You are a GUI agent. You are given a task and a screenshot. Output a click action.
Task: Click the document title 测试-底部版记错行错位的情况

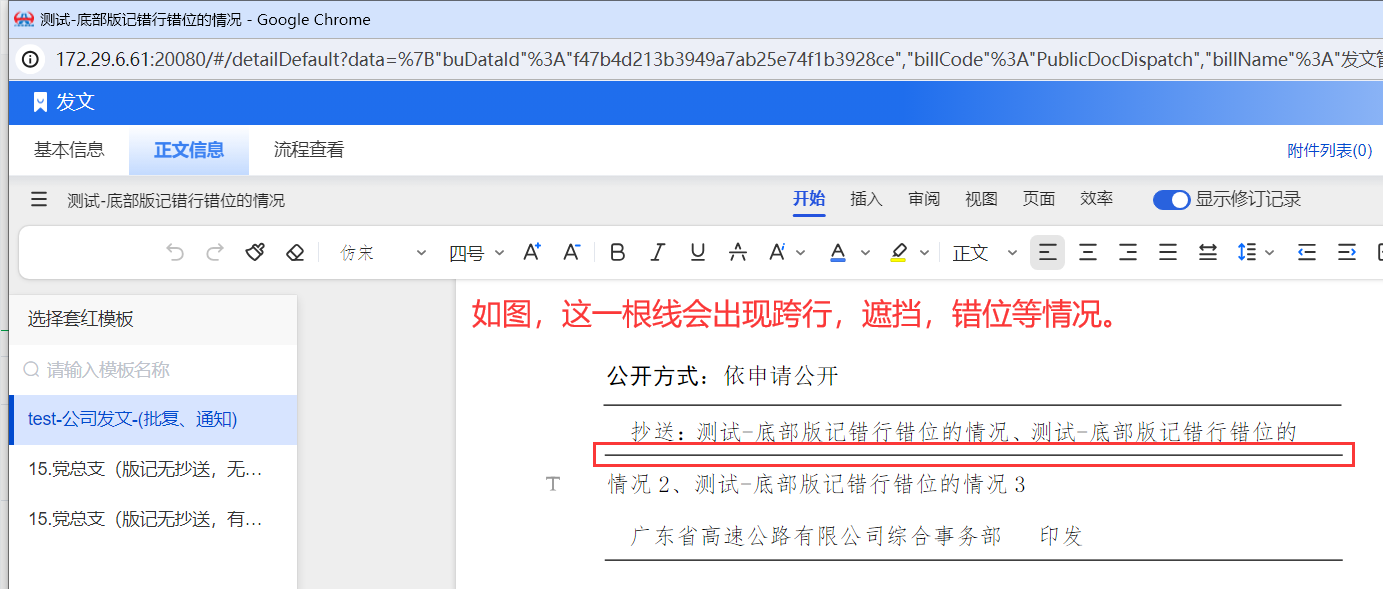176,200
